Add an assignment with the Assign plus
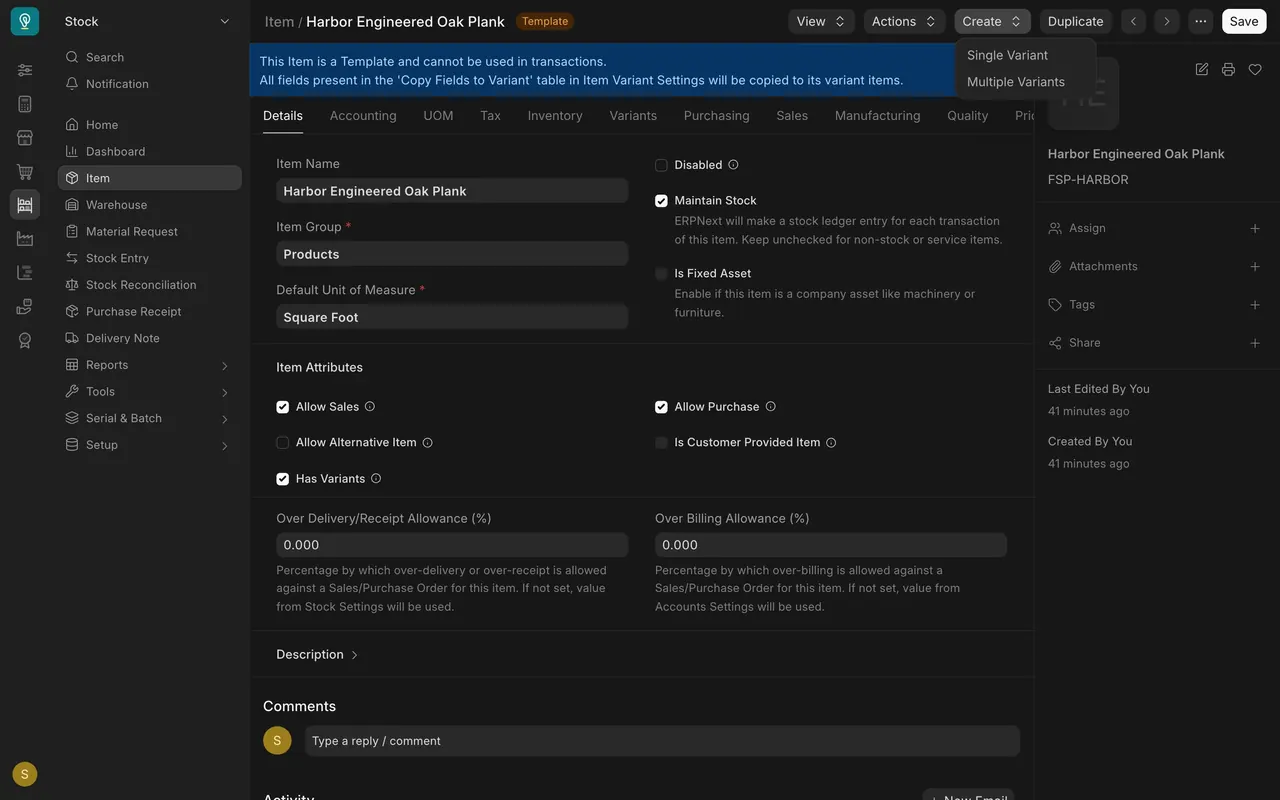The image size is (1280, 800). (1255, 228)
